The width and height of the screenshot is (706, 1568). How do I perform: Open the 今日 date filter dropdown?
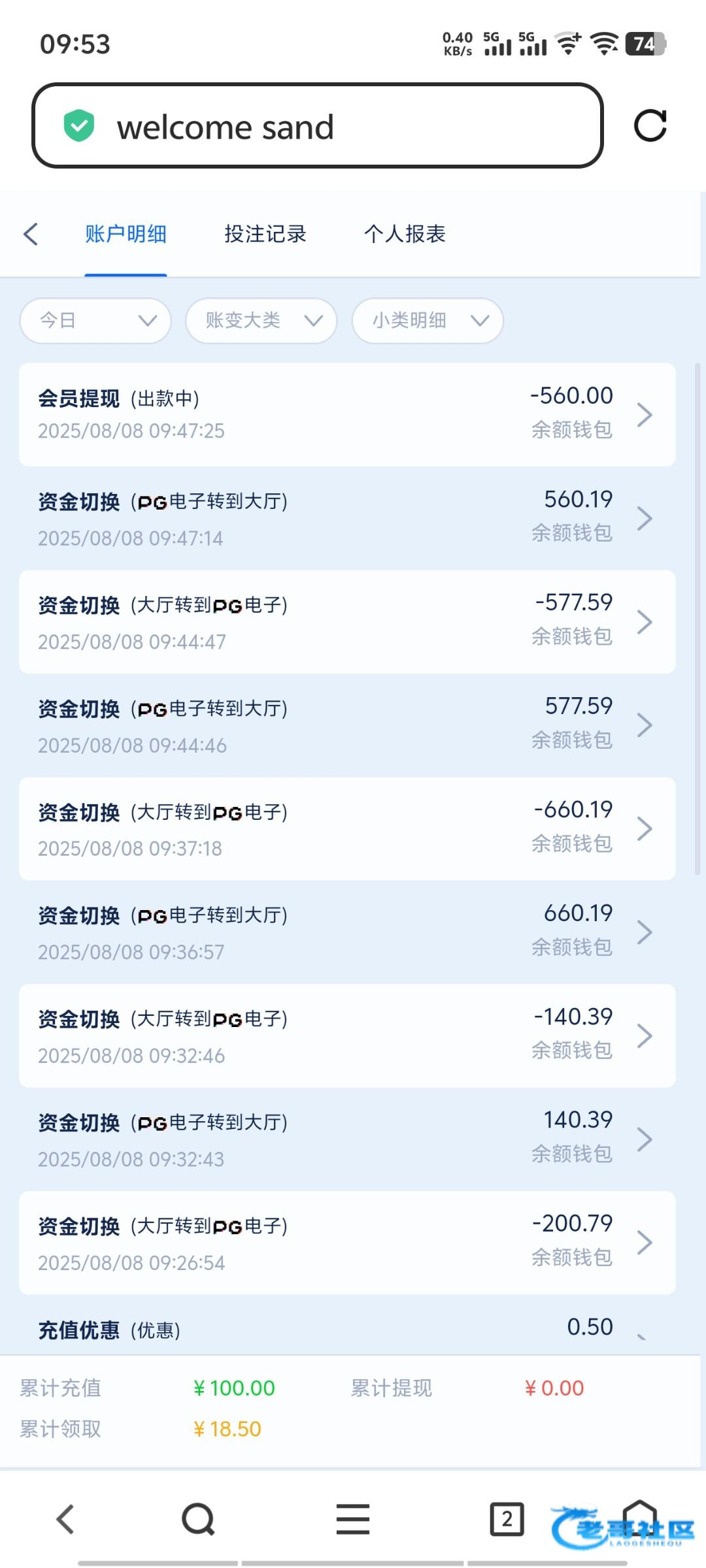pyautogui.click(x=95, y=321)
